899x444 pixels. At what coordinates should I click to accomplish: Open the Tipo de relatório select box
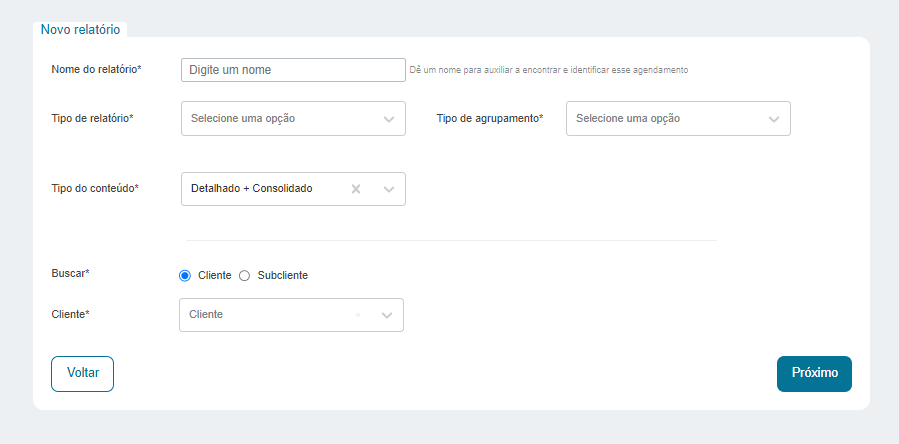294,119
